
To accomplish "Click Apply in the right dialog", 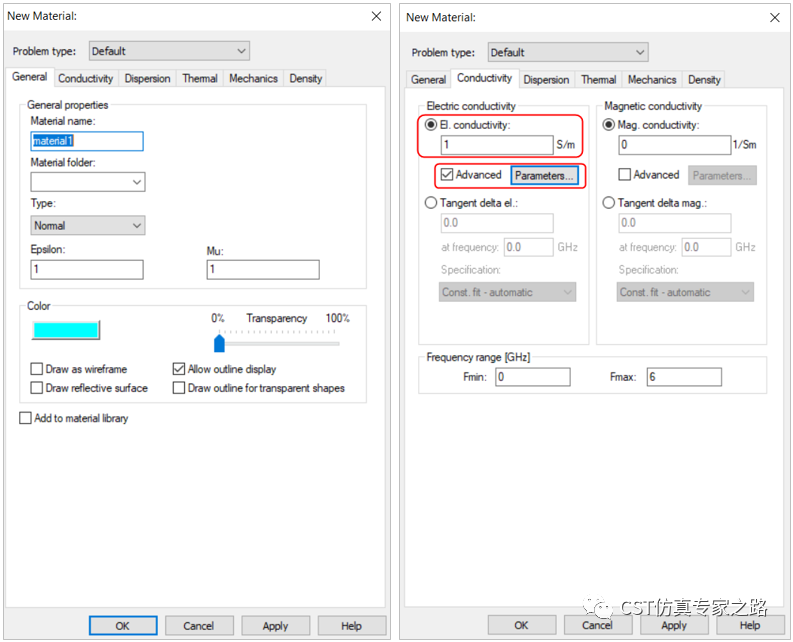I will (x=674, y=625).
